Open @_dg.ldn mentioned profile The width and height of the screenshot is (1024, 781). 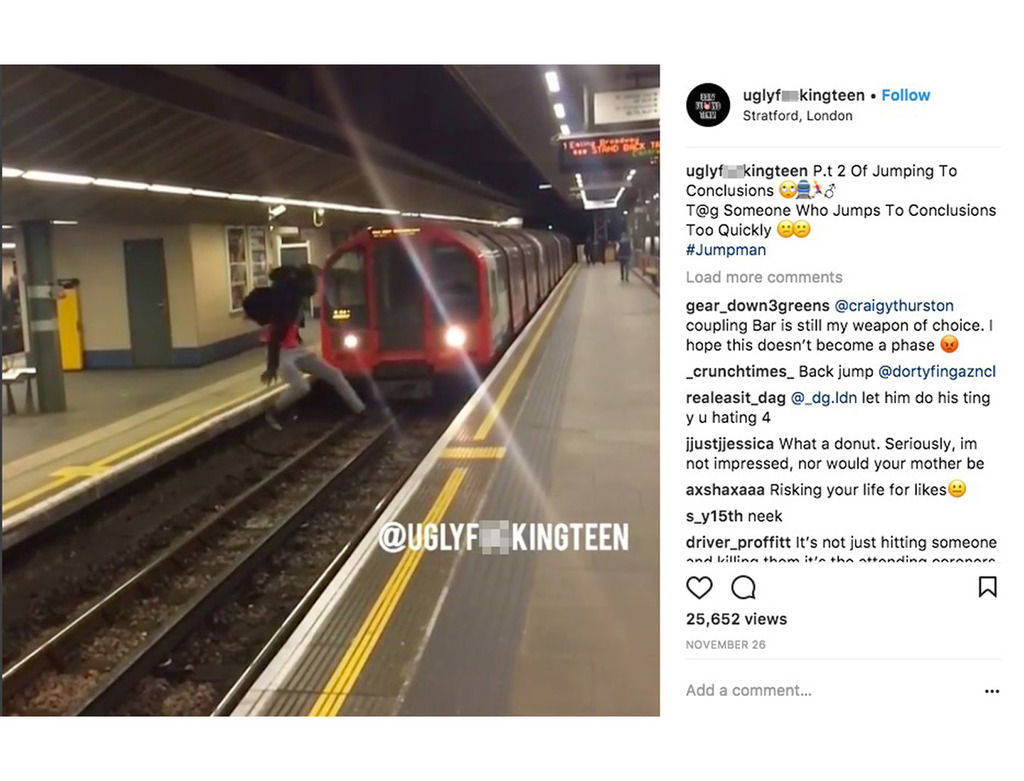point(824,398)
